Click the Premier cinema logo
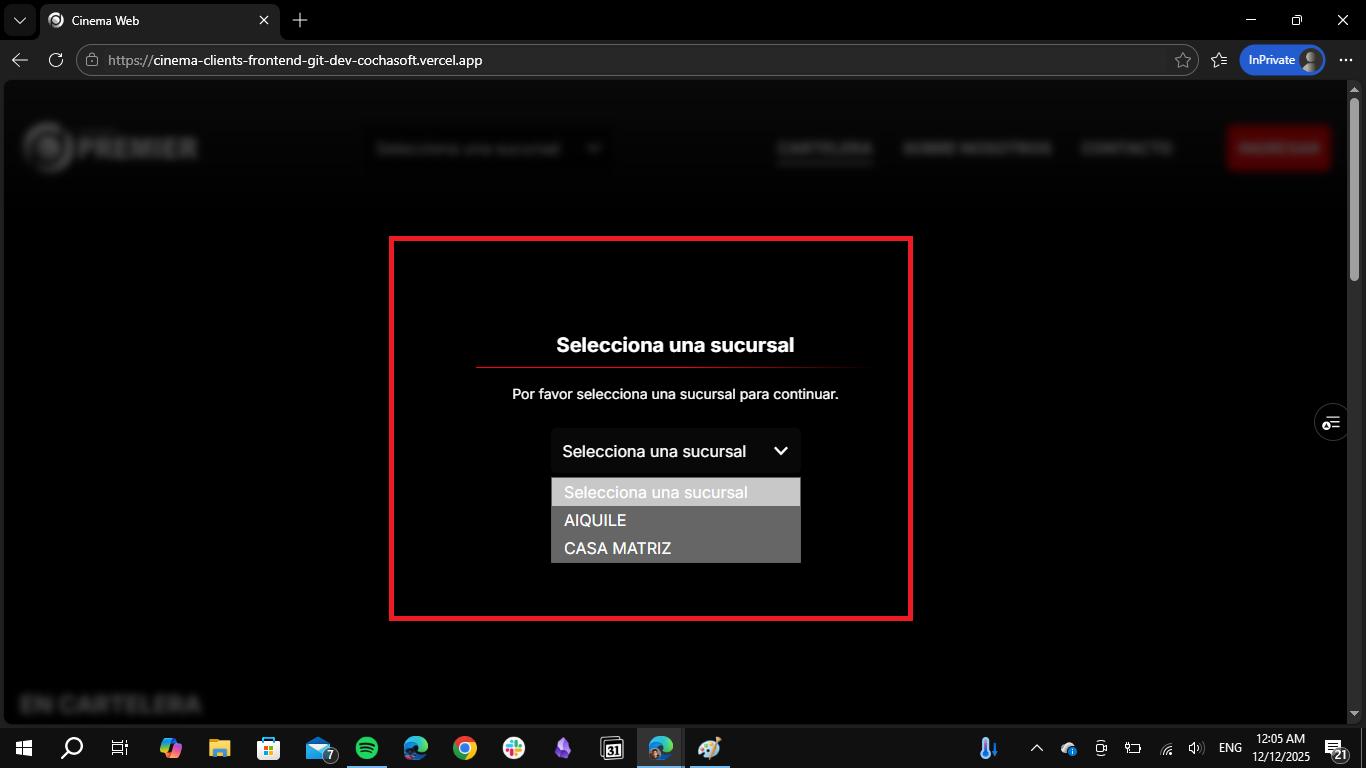The height and width of the screenshot is (768, 1366). point(110,147)
